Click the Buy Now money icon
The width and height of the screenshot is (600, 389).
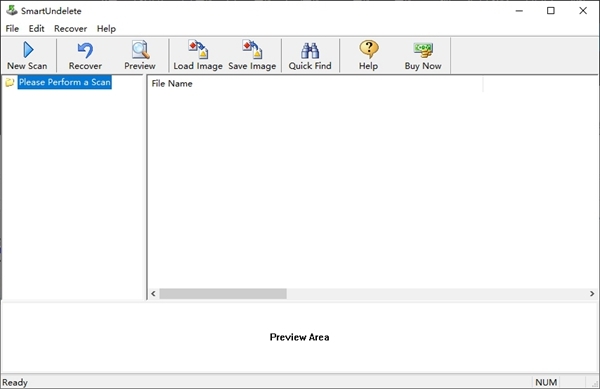coord(423,50)
